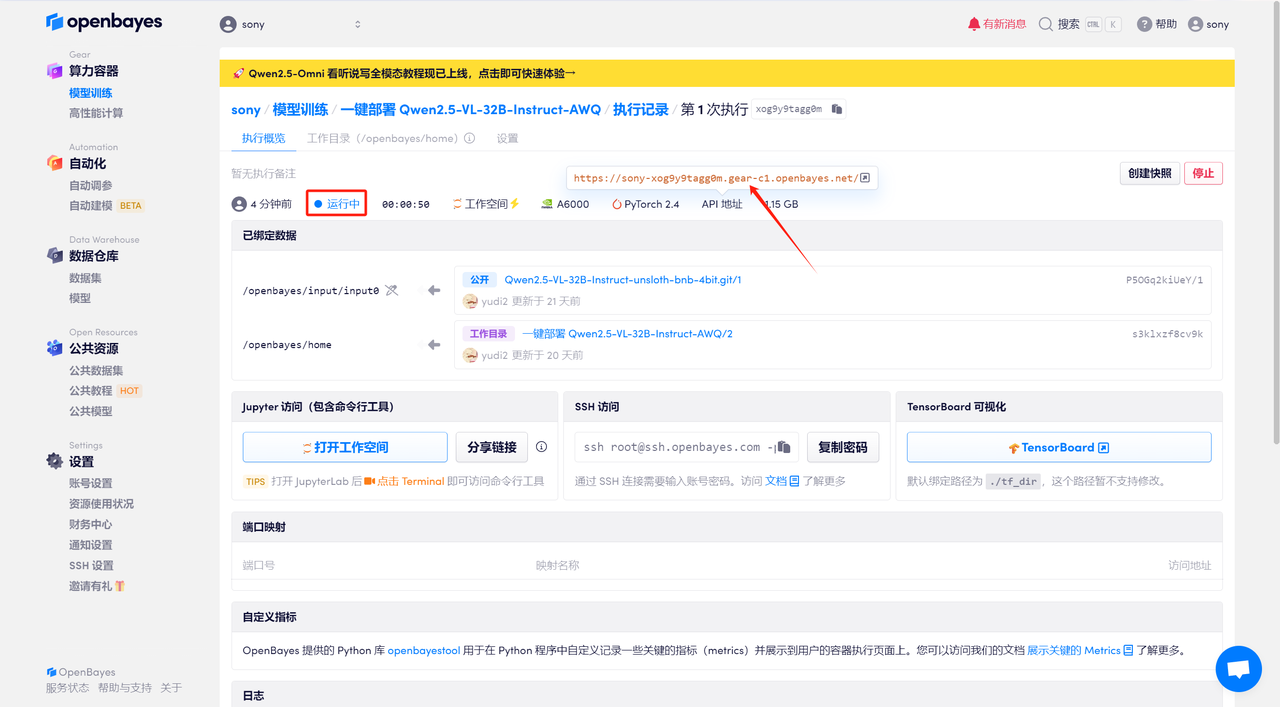Open 公共教程 HOT in sidebar
The width and height of the screenshot is (1280, 707).
[105, 391]
